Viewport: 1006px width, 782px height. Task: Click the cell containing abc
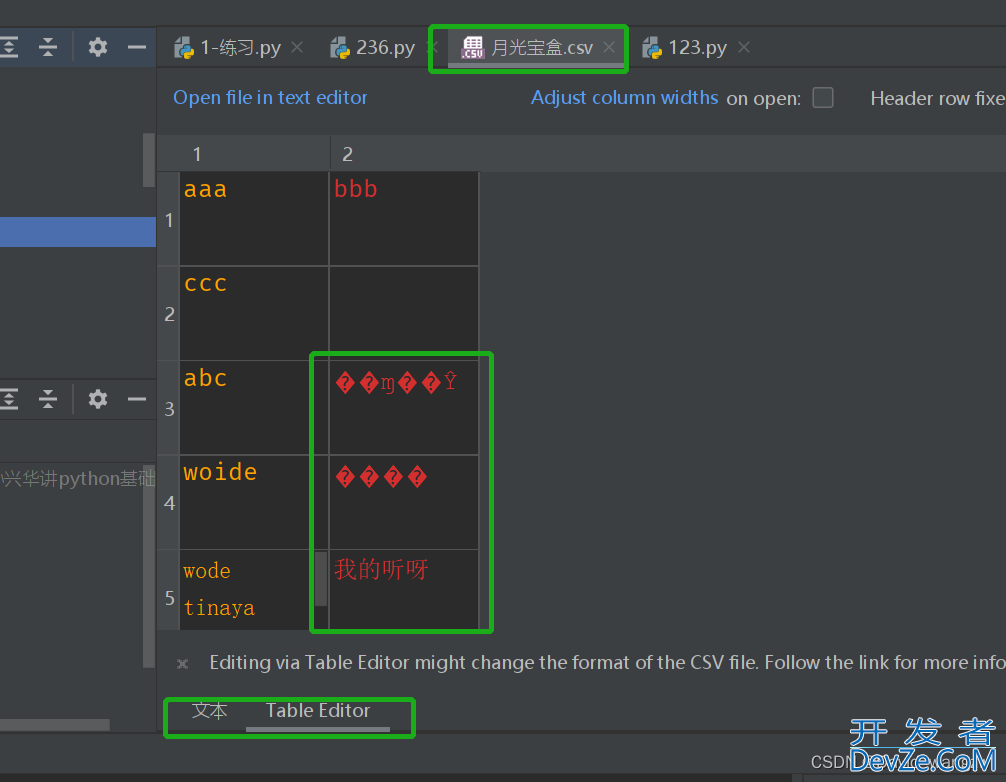[254, 407]
